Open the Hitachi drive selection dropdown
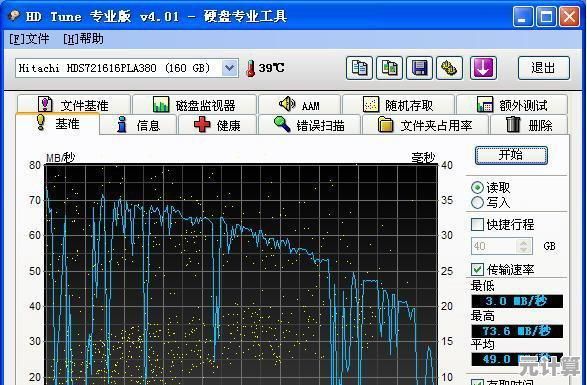 pos(229,68)
